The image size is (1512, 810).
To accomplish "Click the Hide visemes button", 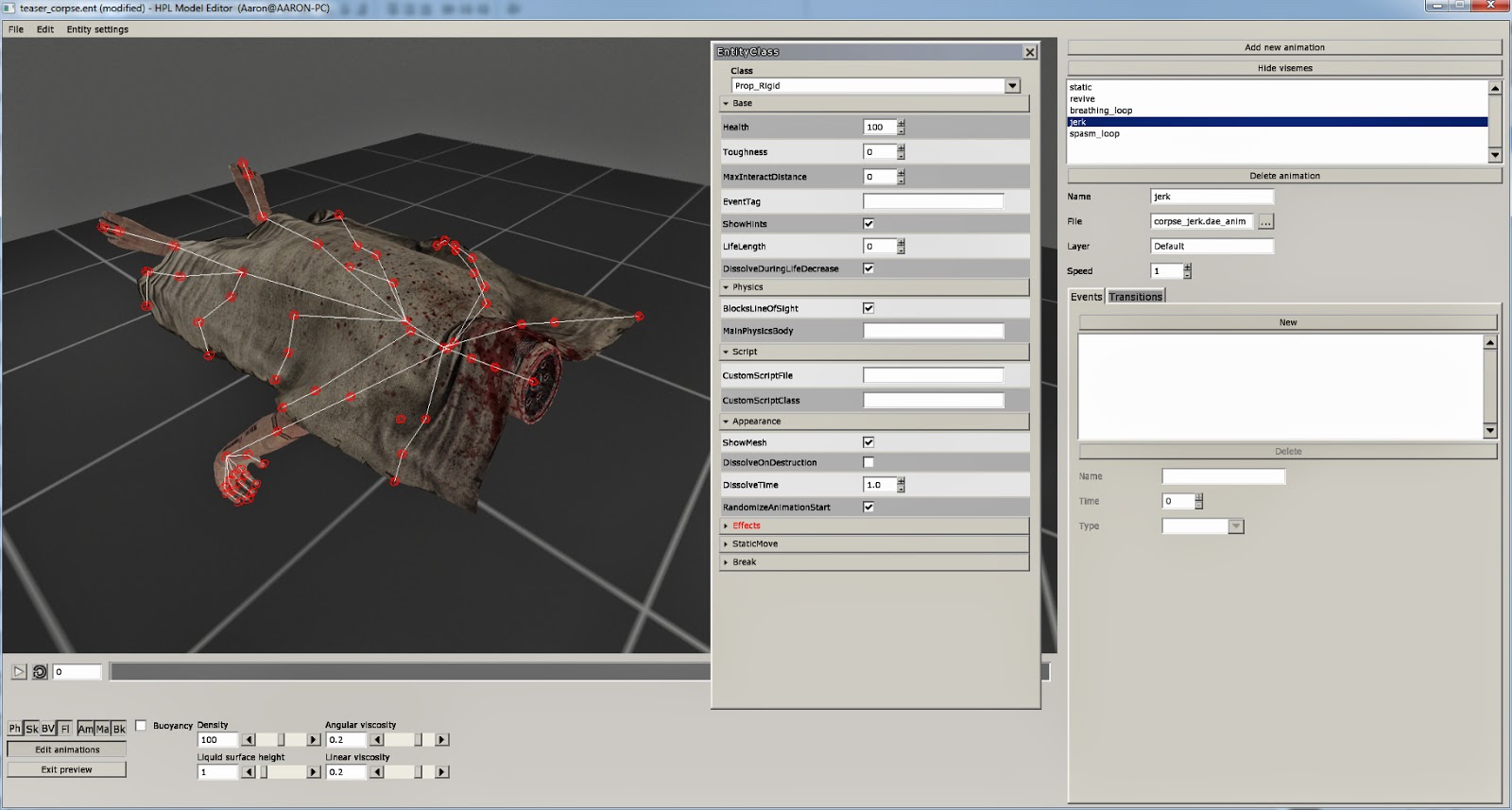I will (1284, 68).
